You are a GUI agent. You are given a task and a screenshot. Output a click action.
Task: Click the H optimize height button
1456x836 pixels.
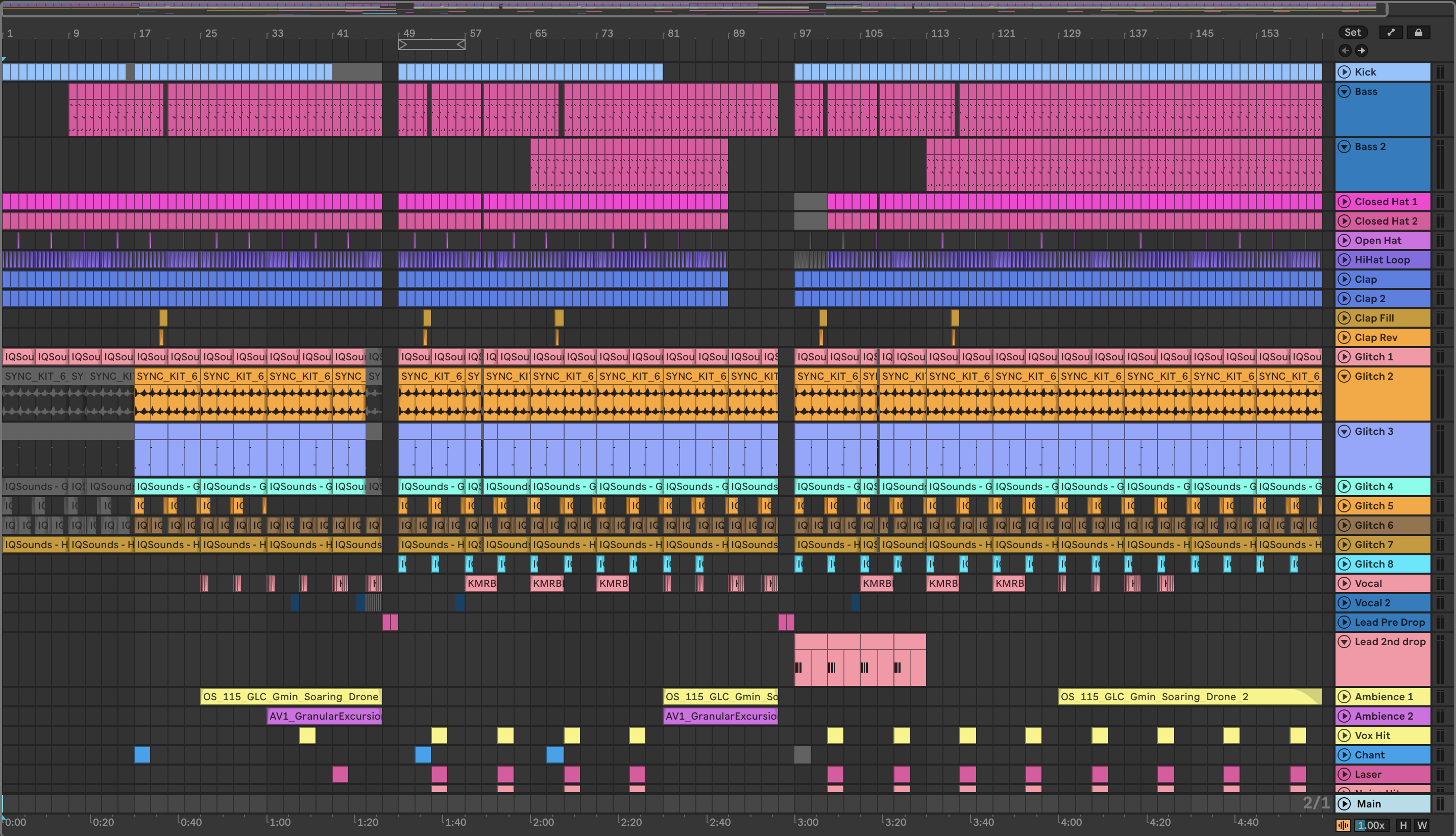tap(1403, 825)
